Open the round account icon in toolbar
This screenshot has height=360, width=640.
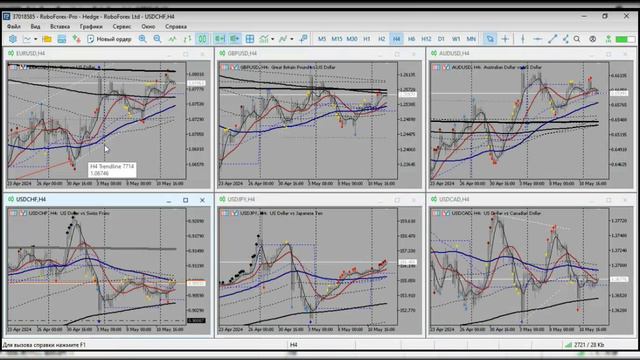[592, 39]
